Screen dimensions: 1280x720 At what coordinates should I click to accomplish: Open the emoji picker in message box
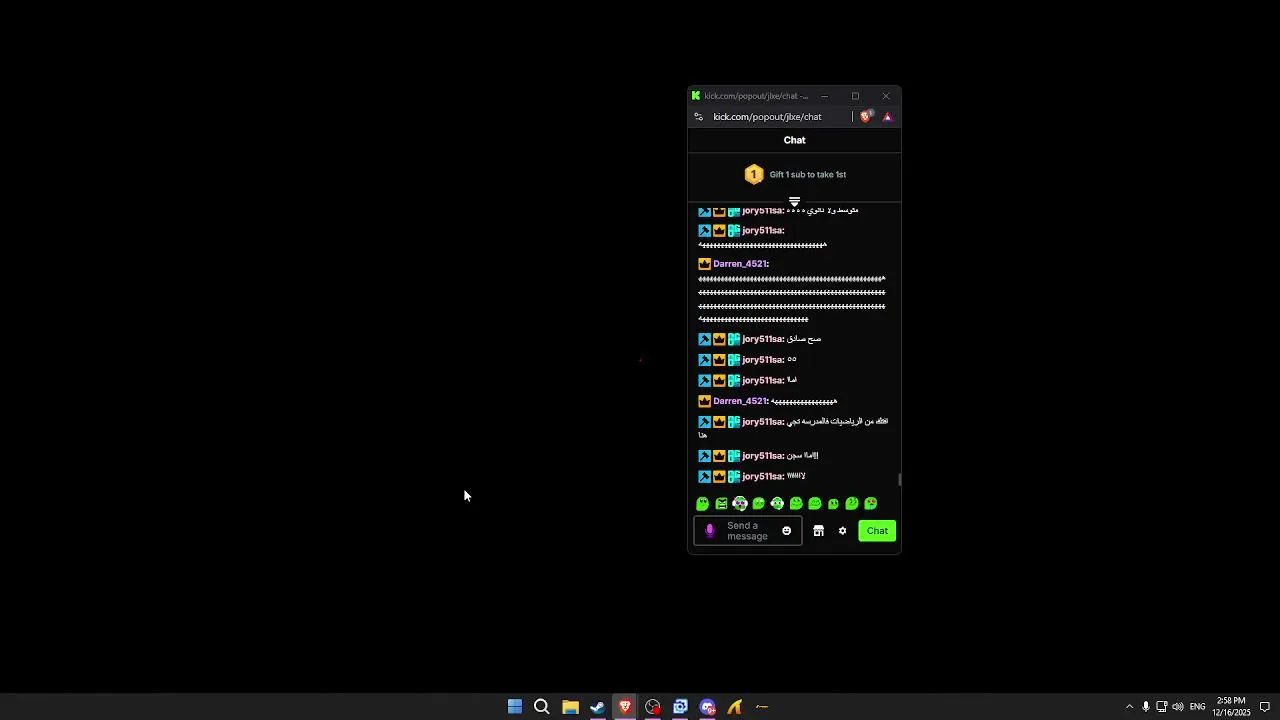point(786,531)
